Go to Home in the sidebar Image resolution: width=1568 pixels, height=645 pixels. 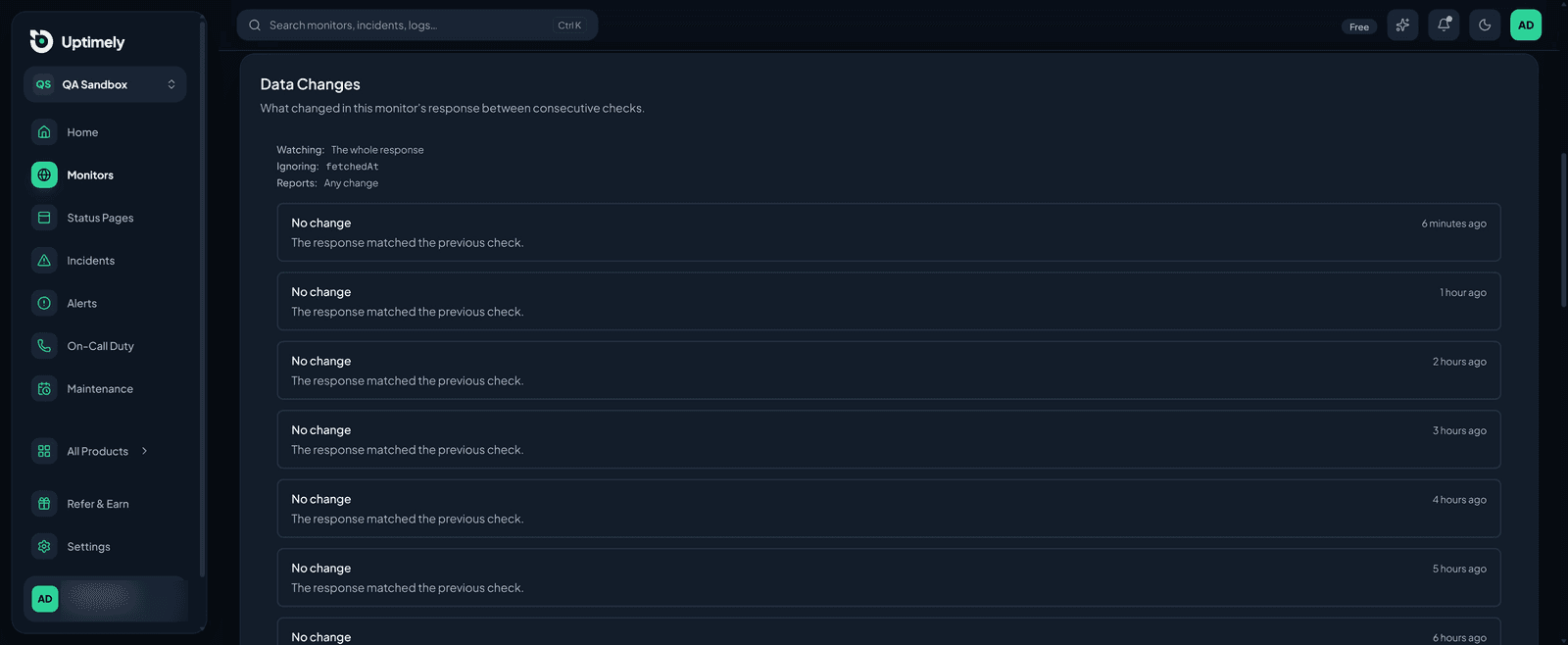(82, 132)
